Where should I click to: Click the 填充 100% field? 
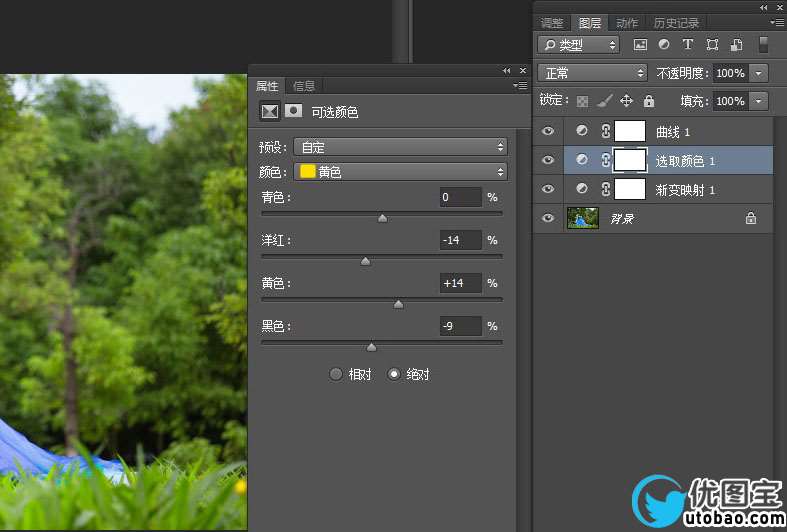(x=731, y=101)
